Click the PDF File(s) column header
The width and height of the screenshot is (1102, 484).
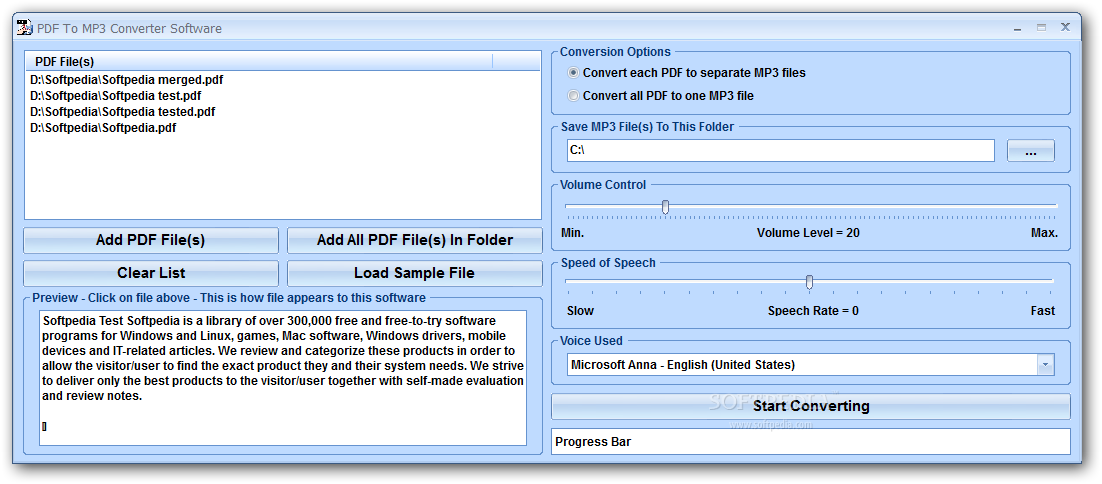tap(259, 62)
